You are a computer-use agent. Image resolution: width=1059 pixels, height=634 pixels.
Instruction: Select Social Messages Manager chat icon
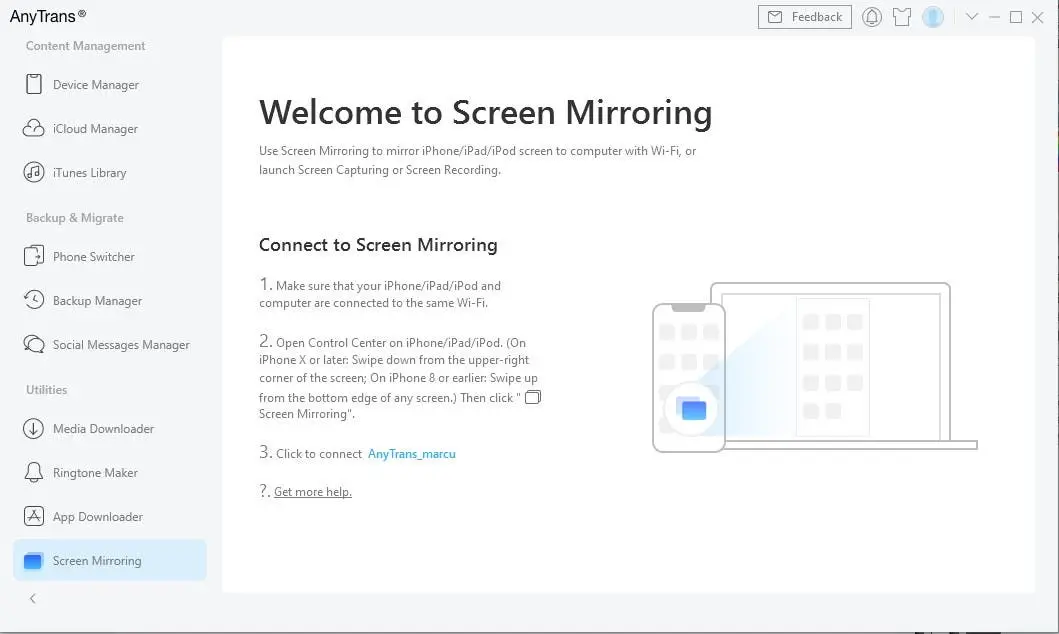[x=34, y=344]
